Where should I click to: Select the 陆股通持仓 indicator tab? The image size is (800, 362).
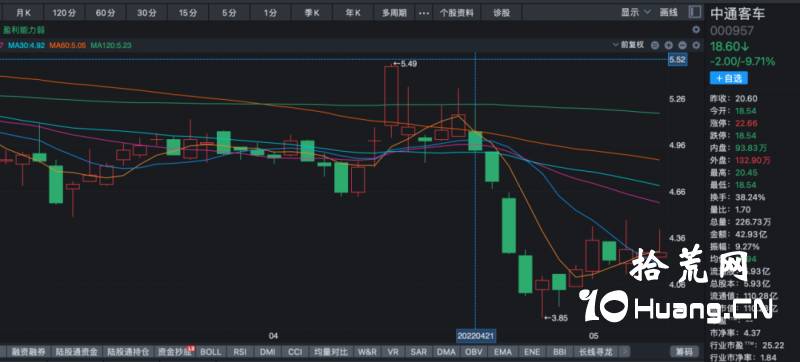128,352
